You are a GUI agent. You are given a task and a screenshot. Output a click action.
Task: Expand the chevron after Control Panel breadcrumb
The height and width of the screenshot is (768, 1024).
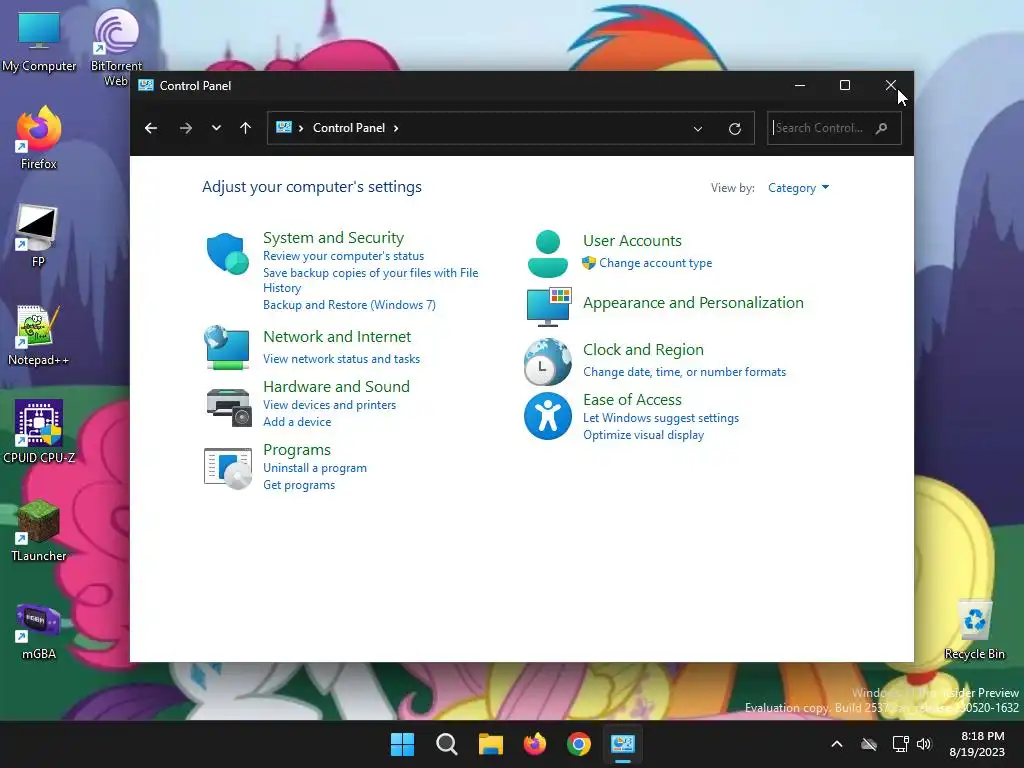(396, 128)
